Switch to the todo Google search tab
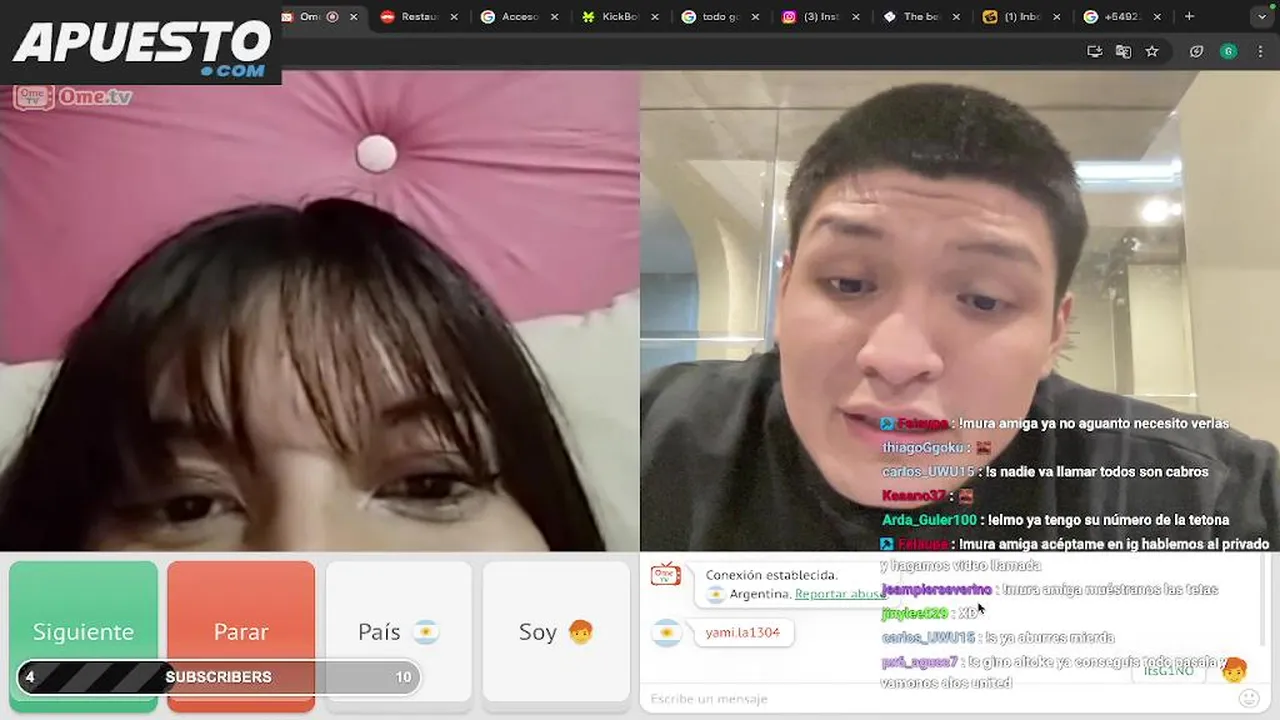Image resolution: width=1280 pixels, height=720 pixels. pyautogui.click(x=719, y=16)
